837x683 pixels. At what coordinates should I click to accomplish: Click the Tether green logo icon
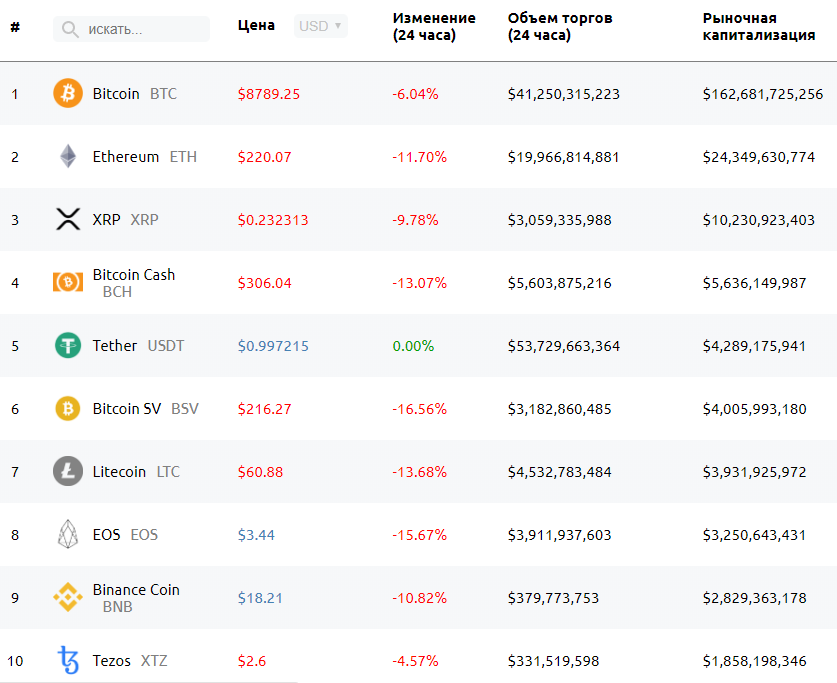point(68,346)
